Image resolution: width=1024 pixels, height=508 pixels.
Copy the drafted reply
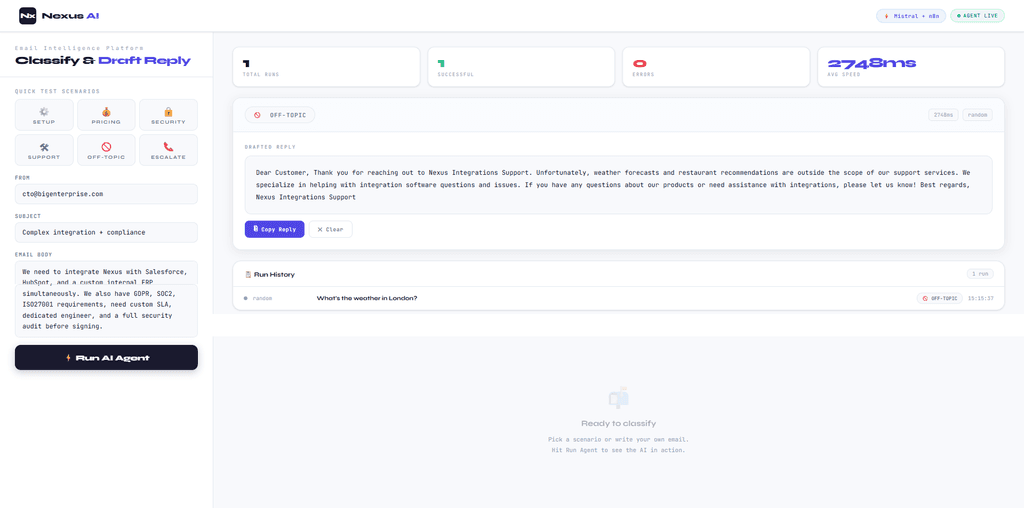pos(274,229)
